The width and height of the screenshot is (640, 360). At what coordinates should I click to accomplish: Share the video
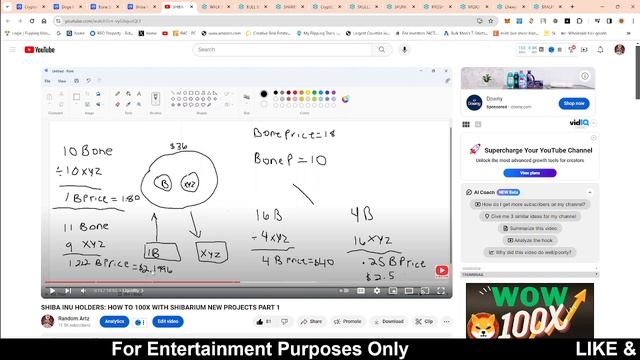point(311,322)
